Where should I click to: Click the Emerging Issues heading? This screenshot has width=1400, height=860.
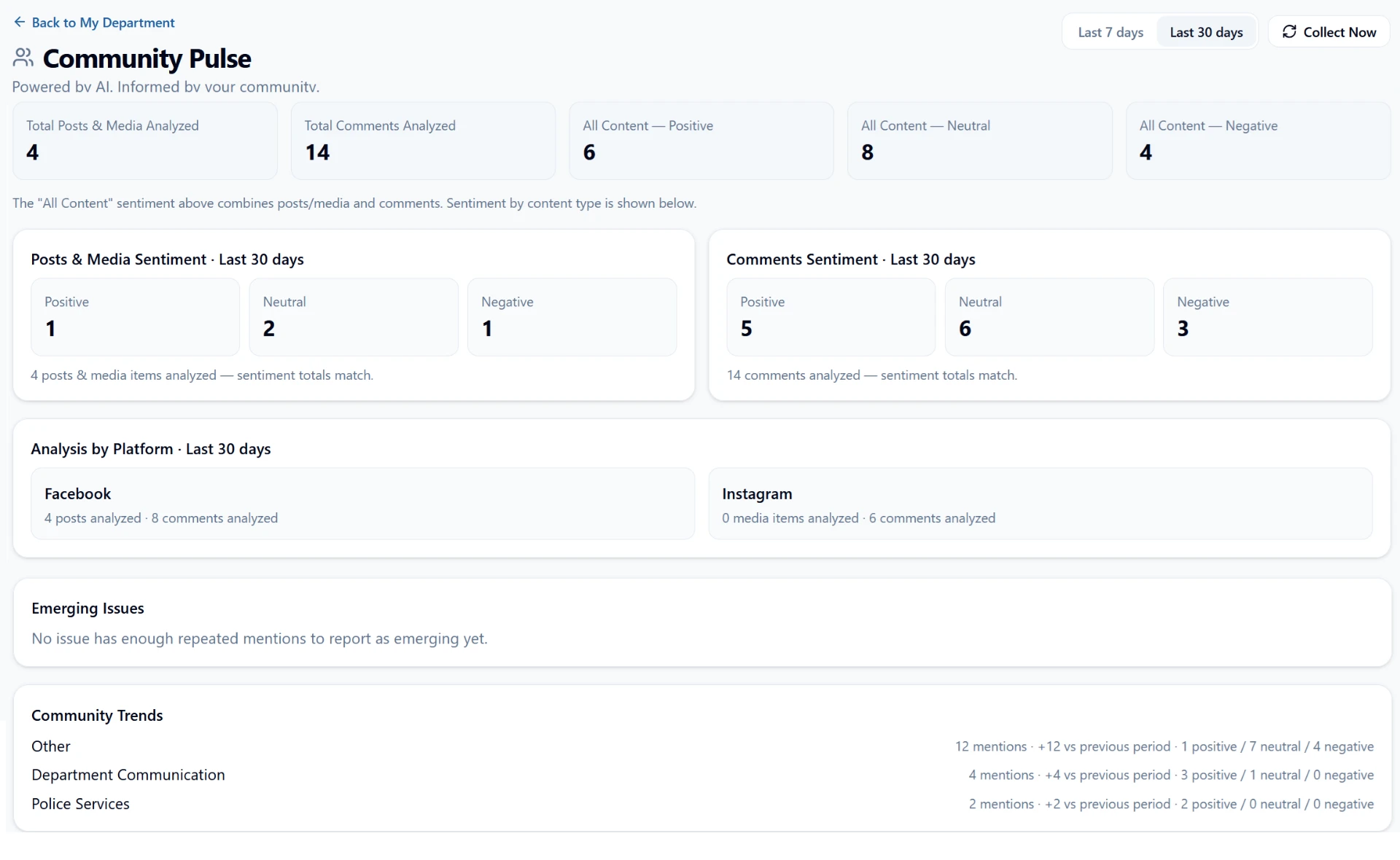click(x=87, y=609)
